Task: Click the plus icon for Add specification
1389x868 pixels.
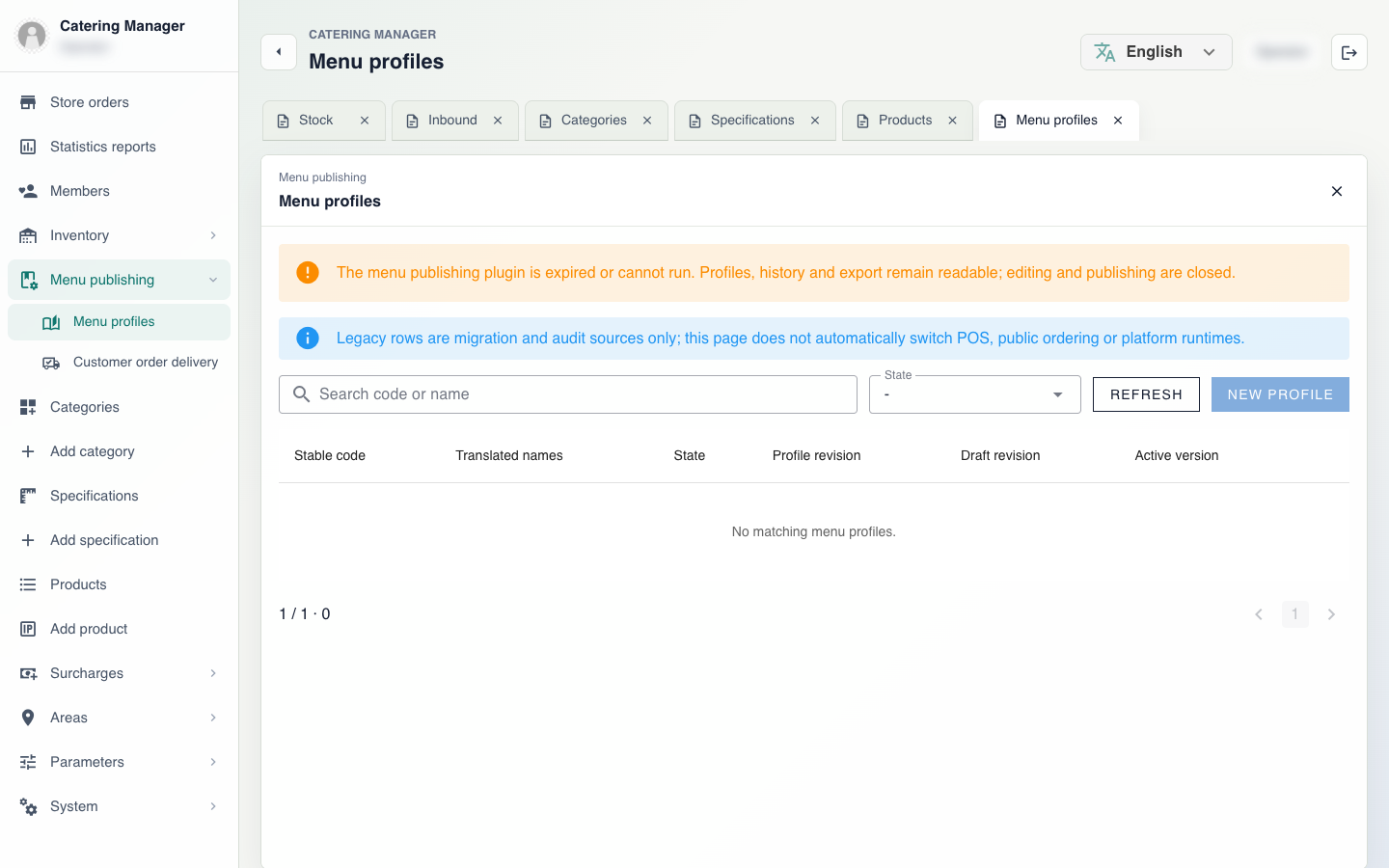Action: click(28, 540)
